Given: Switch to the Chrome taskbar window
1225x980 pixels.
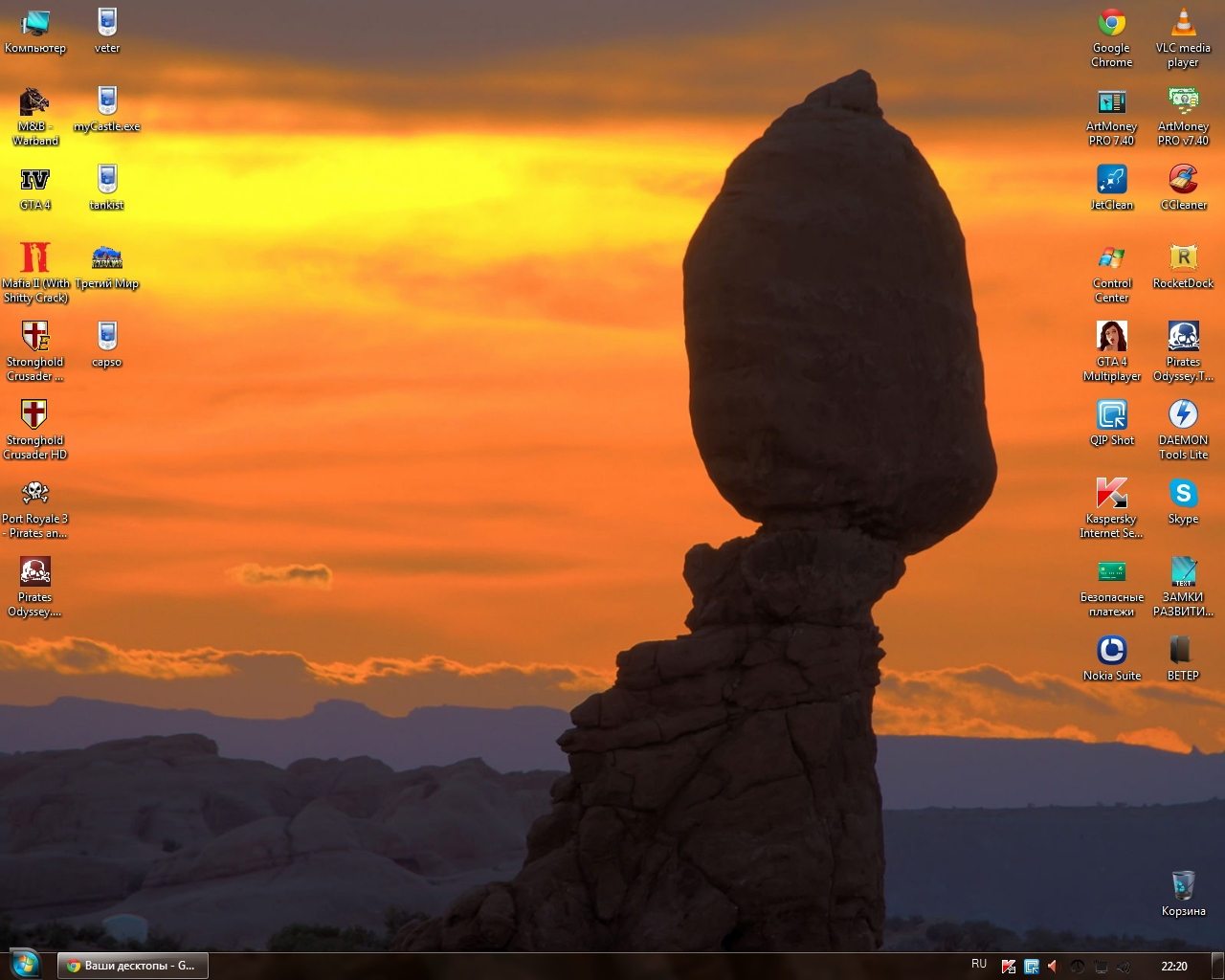Looking at the screenshot, I should 132,966.
